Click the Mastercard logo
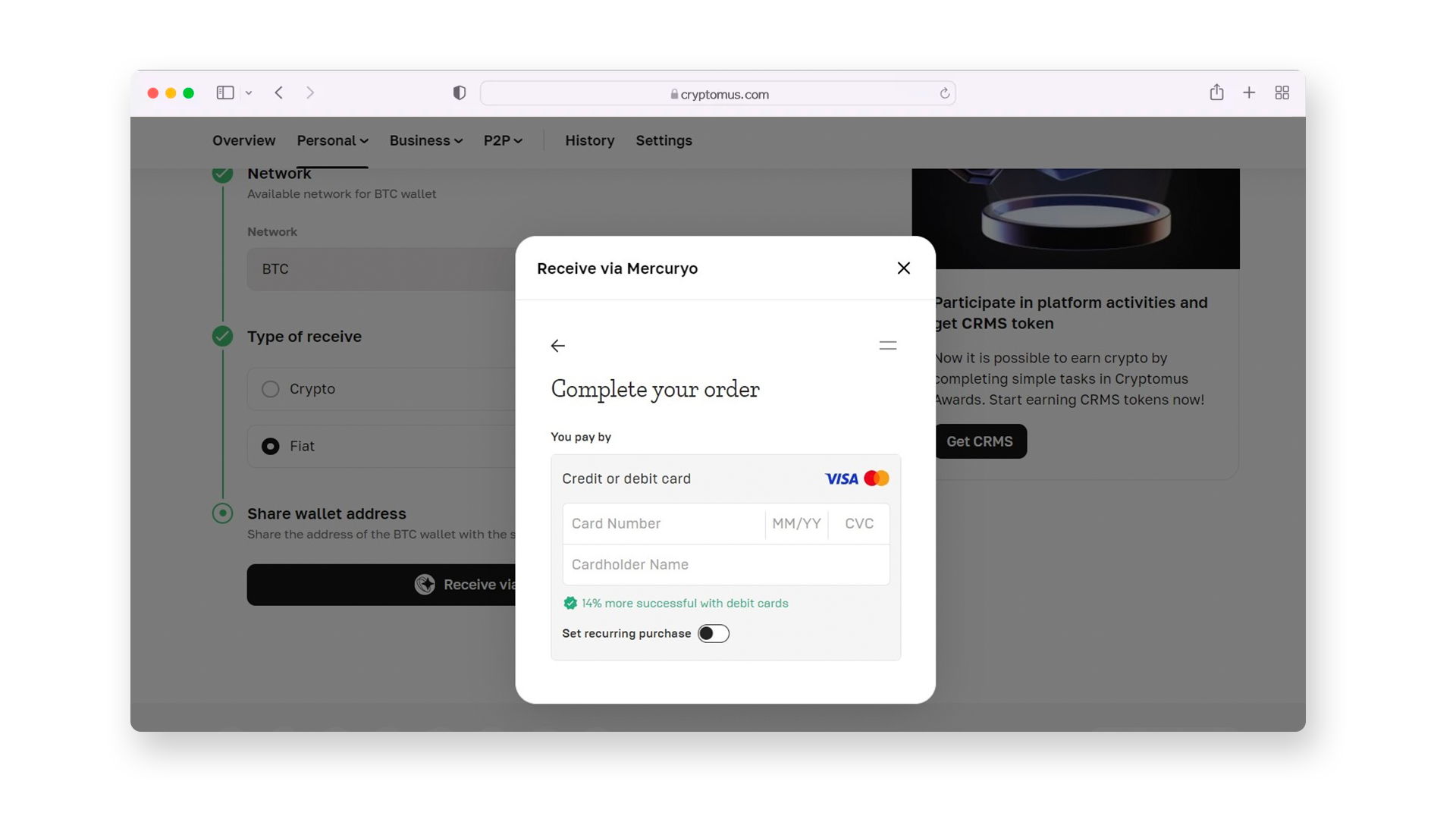This screenshot has width=1456, height=819. (877, 479)
